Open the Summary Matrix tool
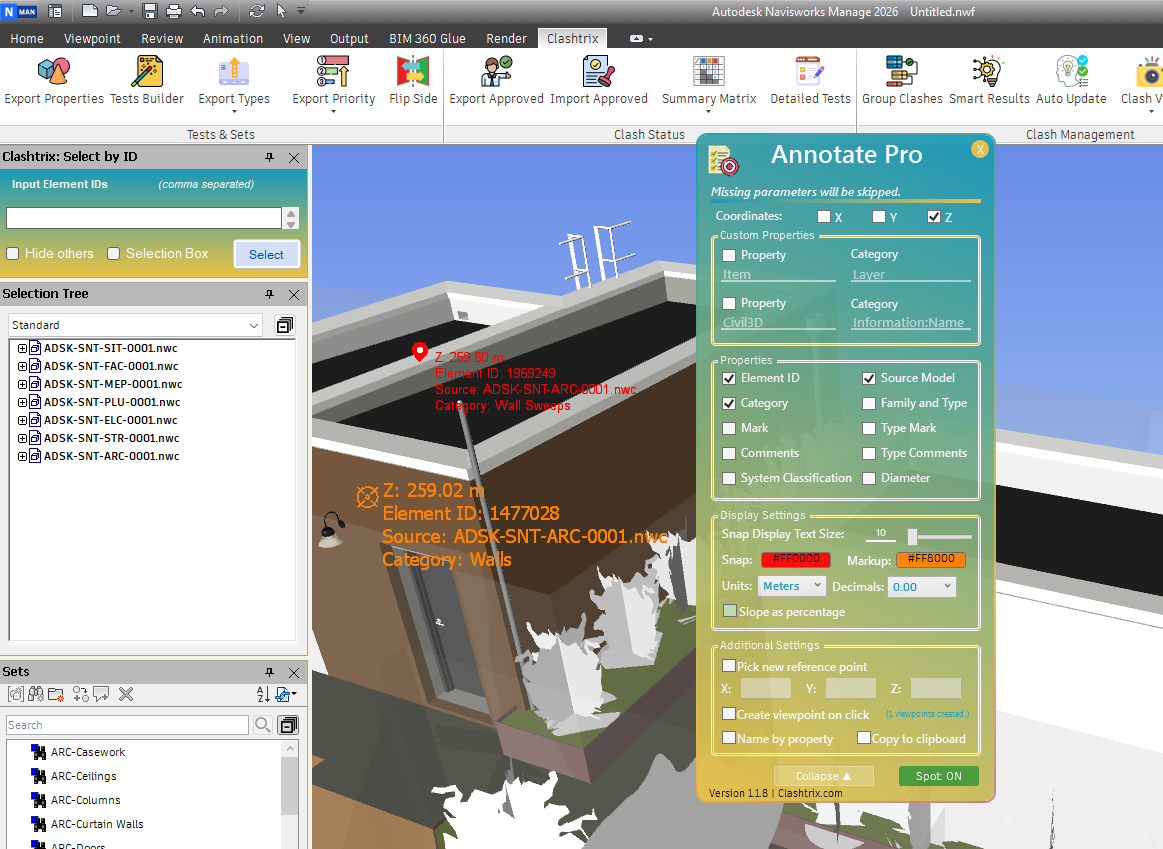 pos(709,72)
